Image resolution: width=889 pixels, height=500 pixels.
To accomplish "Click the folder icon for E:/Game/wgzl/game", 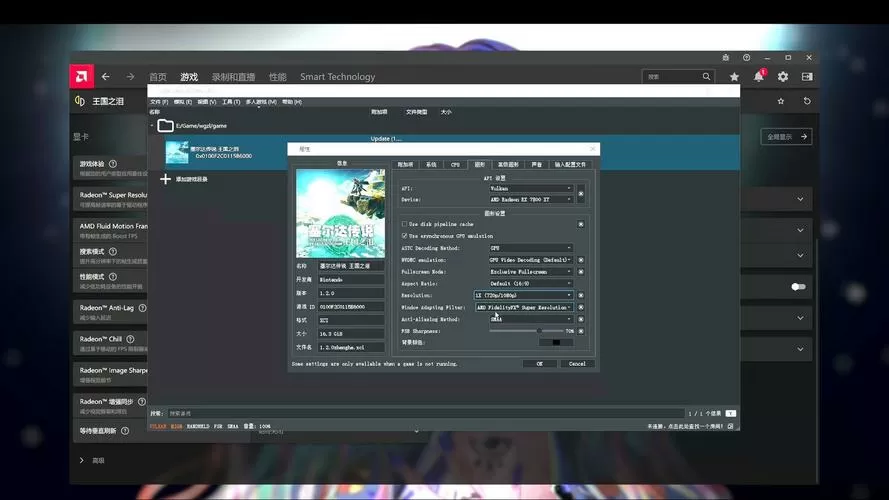I will point(166,126).
